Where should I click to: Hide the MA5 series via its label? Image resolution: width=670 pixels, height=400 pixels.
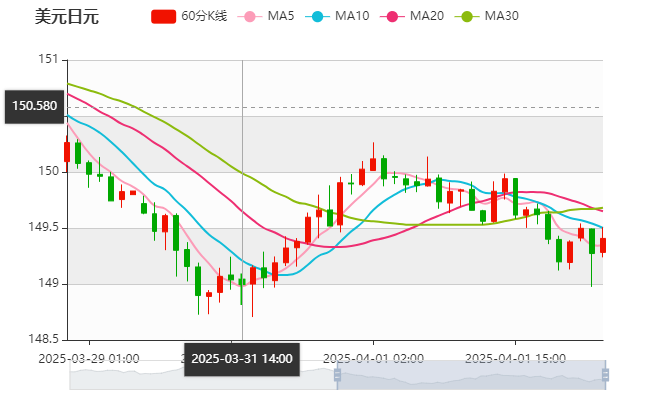(280, 16)
